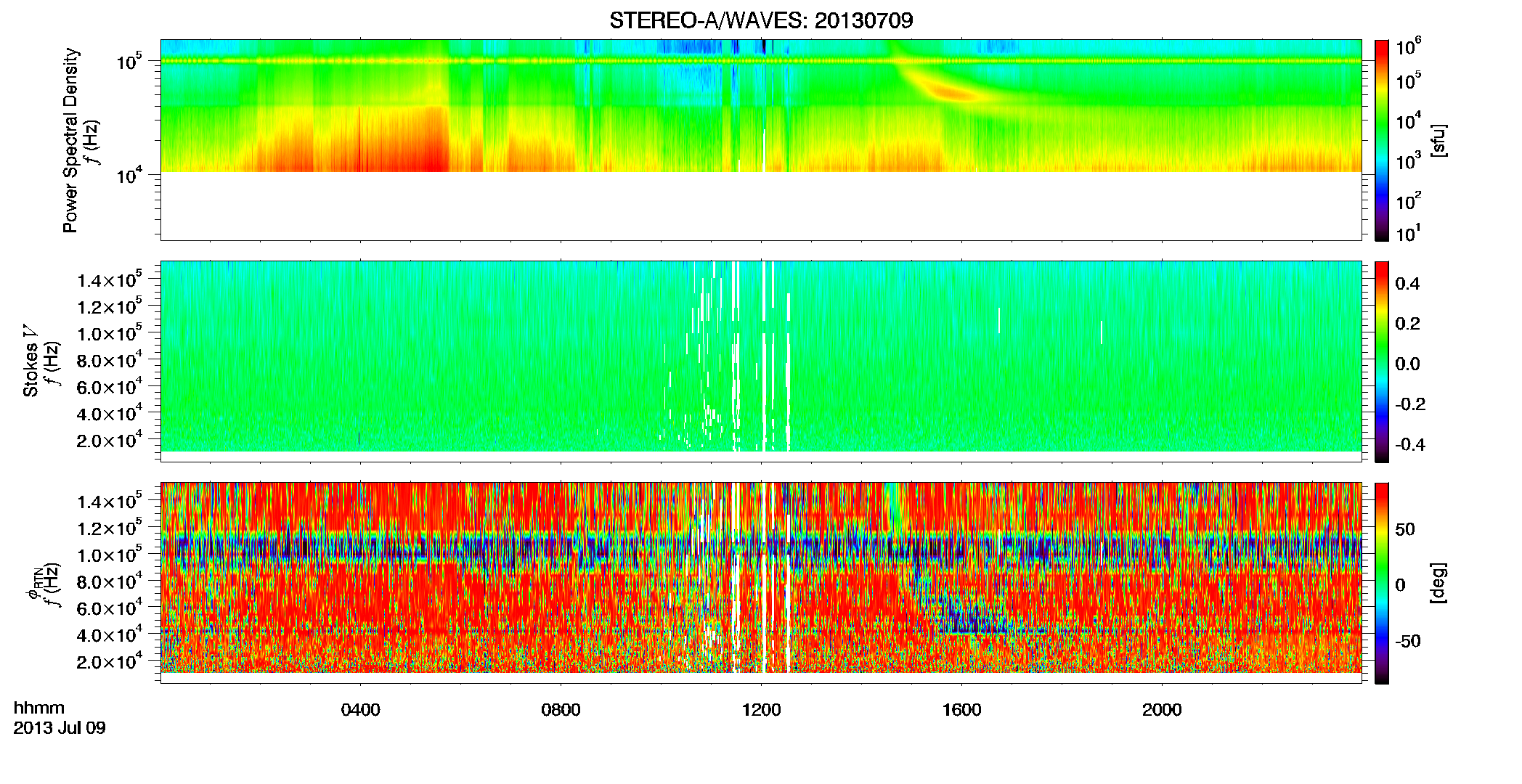
Task: Click the [sfu] colorbar unit label
Action: (x=1438, y=140)
